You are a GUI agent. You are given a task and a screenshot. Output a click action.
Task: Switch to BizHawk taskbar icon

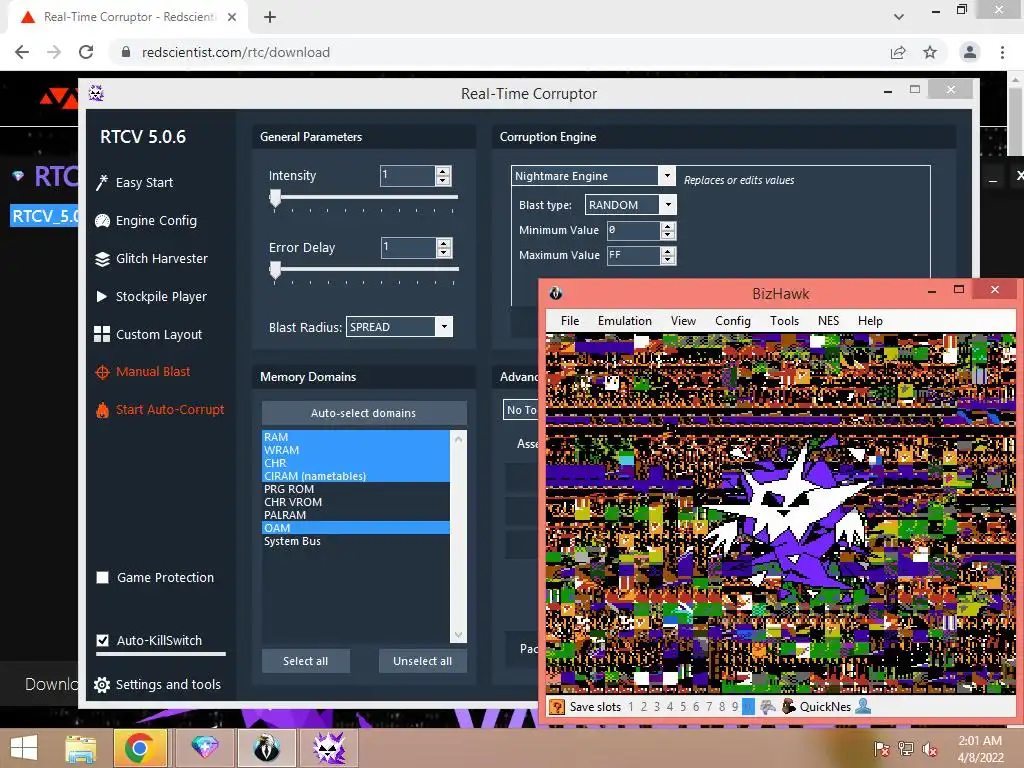click(x=266, y=748)
